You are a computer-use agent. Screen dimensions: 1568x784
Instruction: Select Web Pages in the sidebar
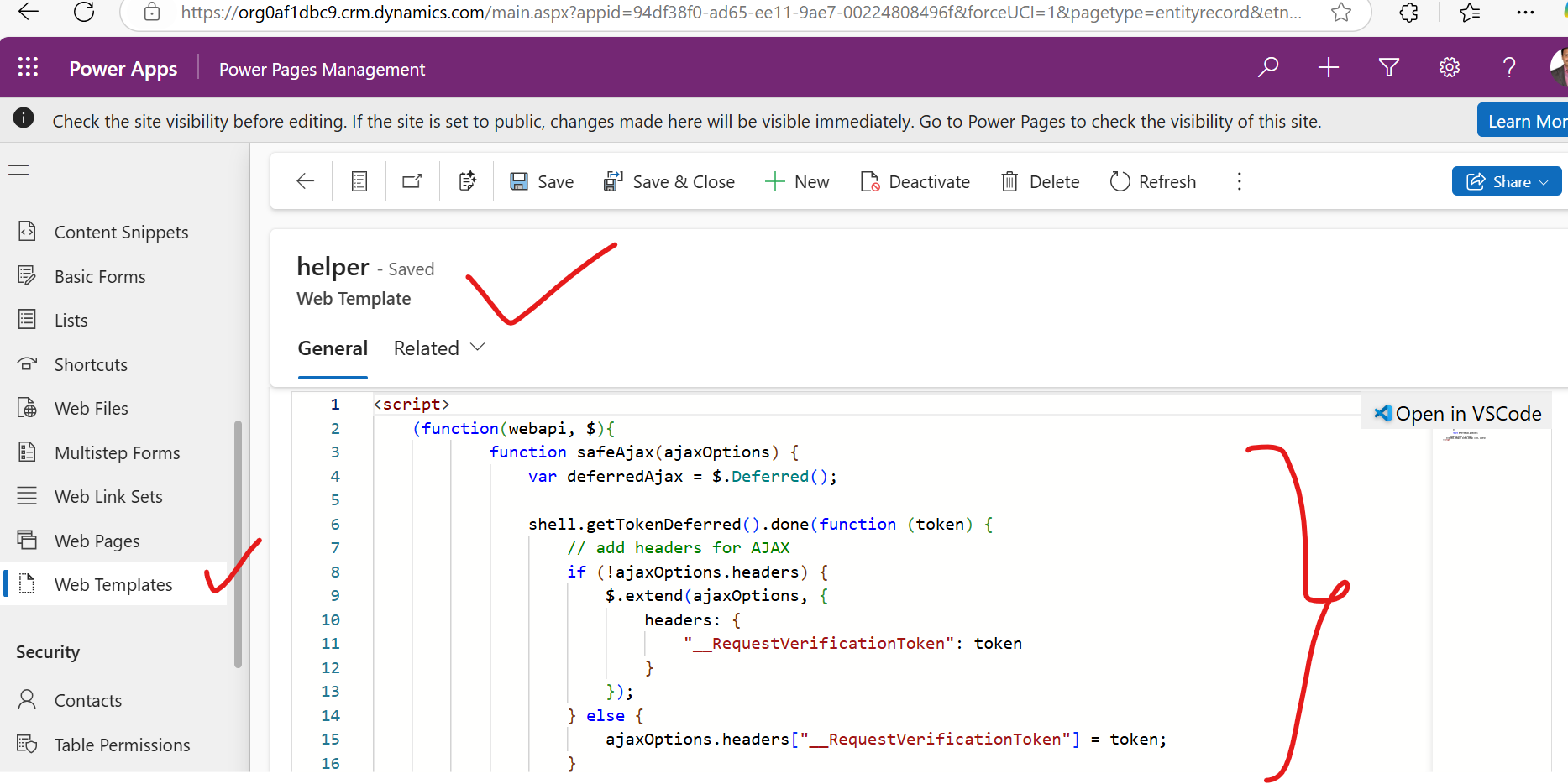[x=95, y=540]
